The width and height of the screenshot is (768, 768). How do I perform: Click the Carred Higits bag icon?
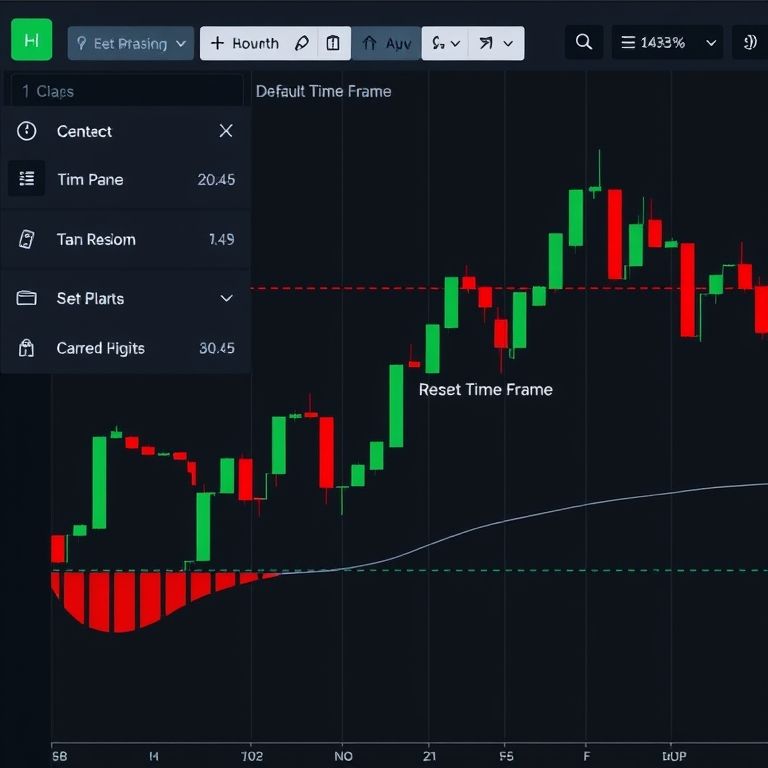pyautogui.click(x=27, y=348)
